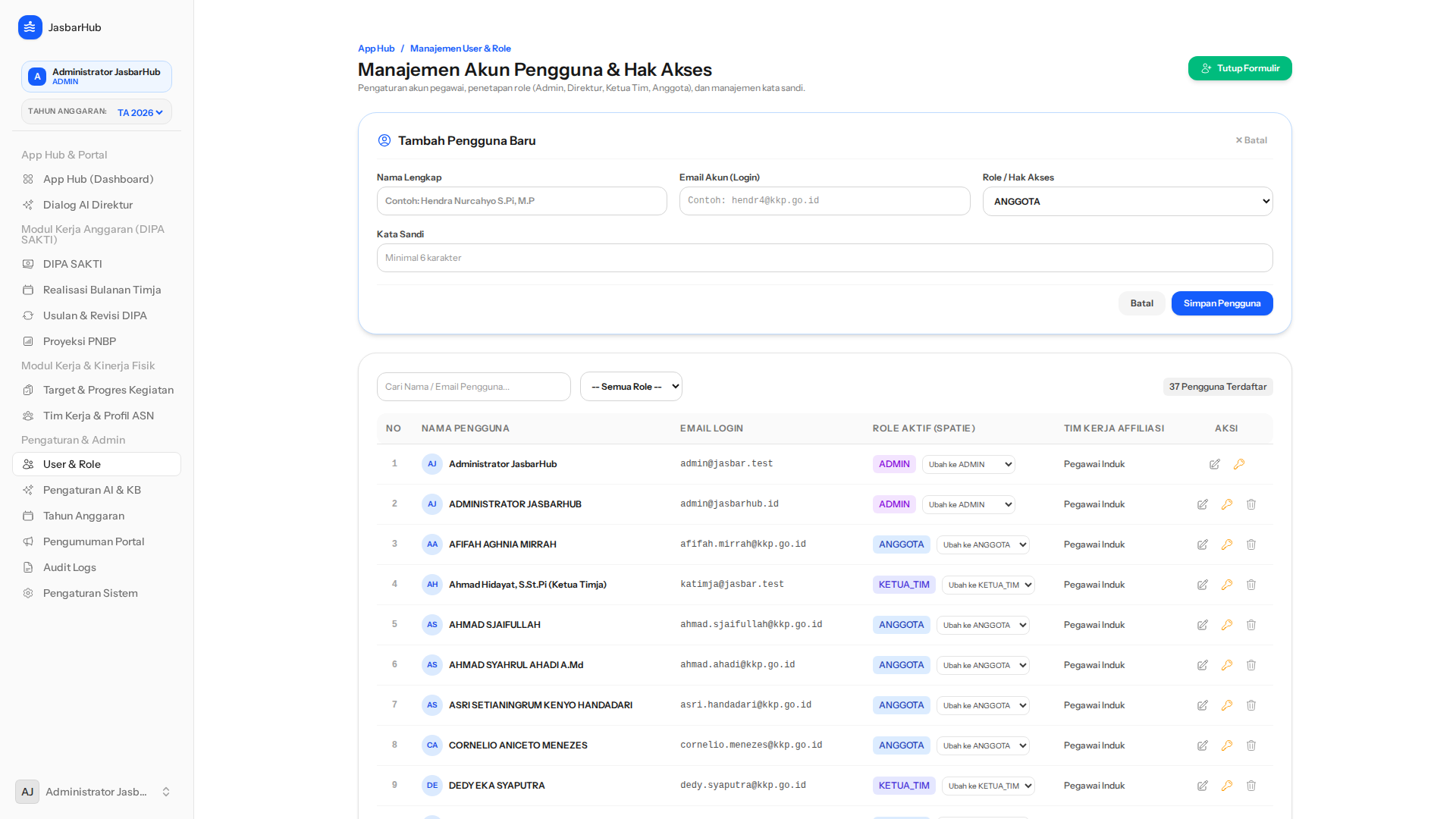Open the TA 2026 budget year dropdown
Image resolution: width=1456 pixels, height=819 pixels.
(x=140, y=112)
